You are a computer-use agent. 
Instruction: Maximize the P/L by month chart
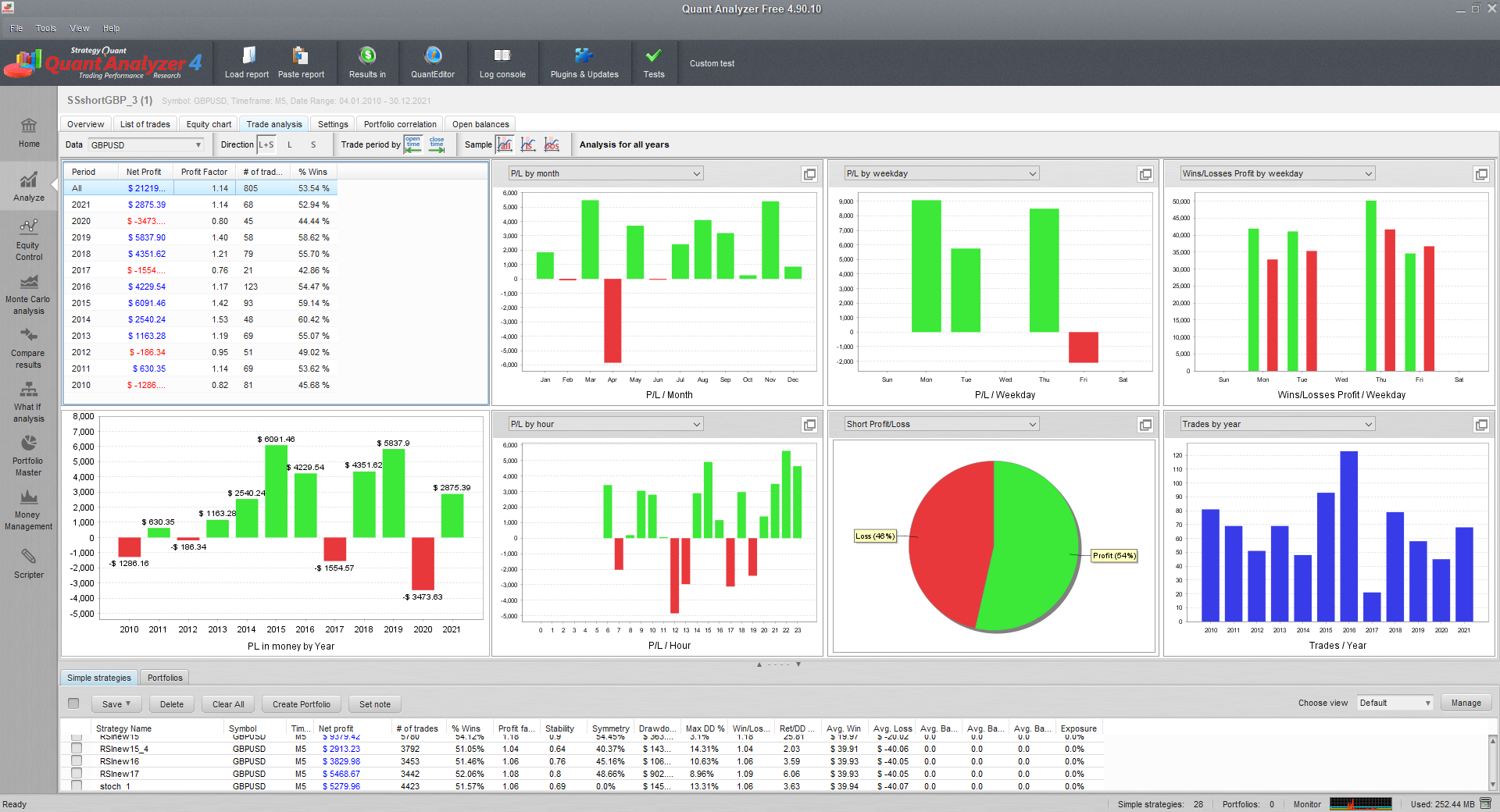[x=809, y=174]
